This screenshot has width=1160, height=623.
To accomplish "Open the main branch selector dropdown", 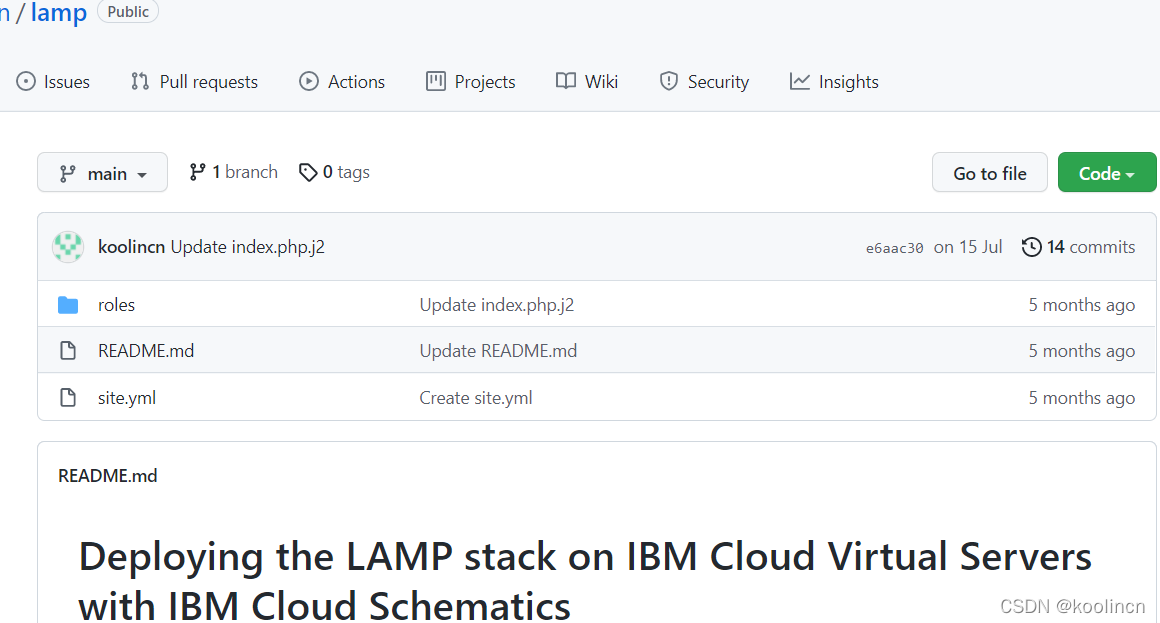I will coord(102,172).
